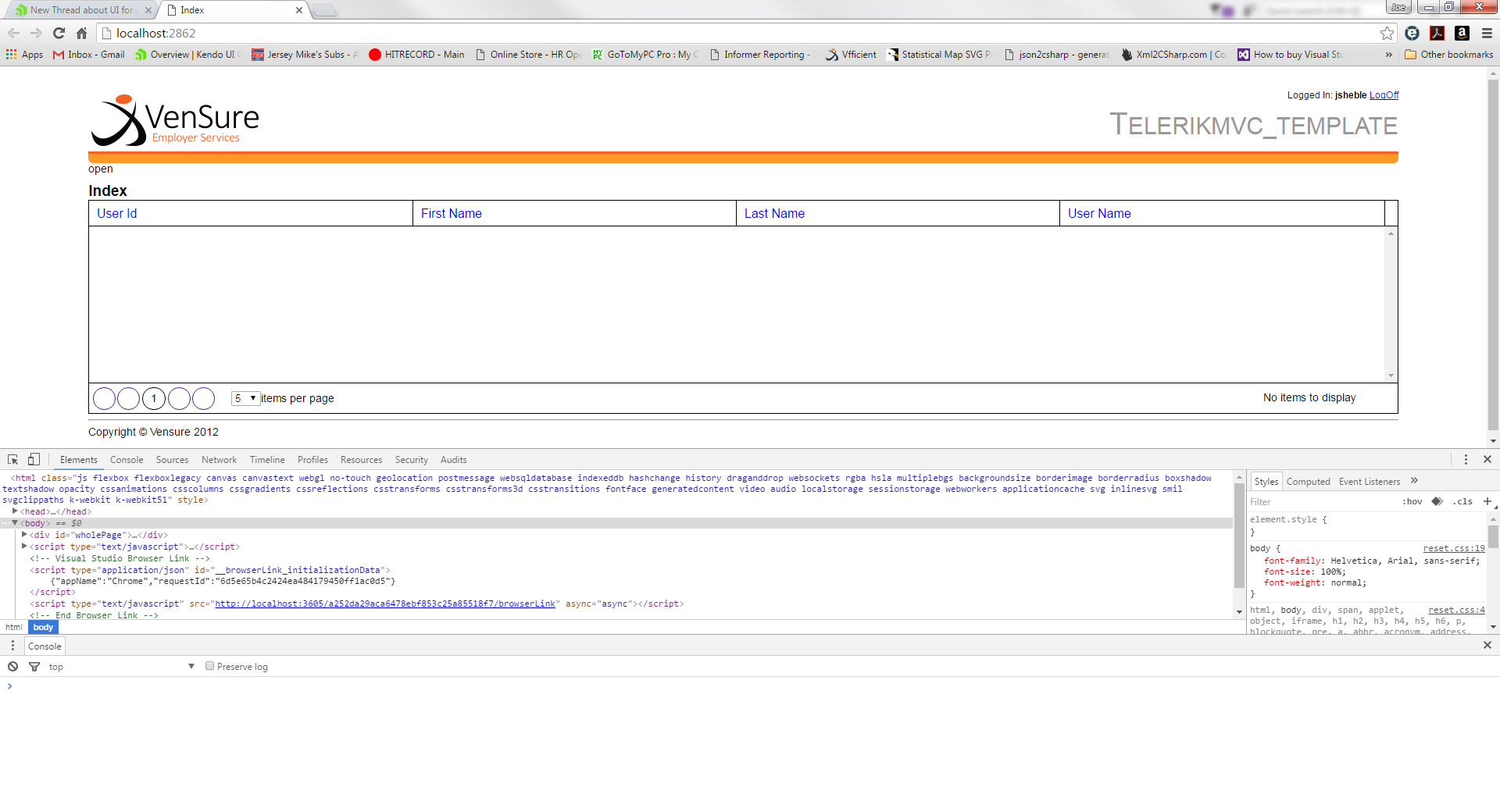
Task: Open the Inbox - Gmail bookmark
Action: click(x=88, y=55)
